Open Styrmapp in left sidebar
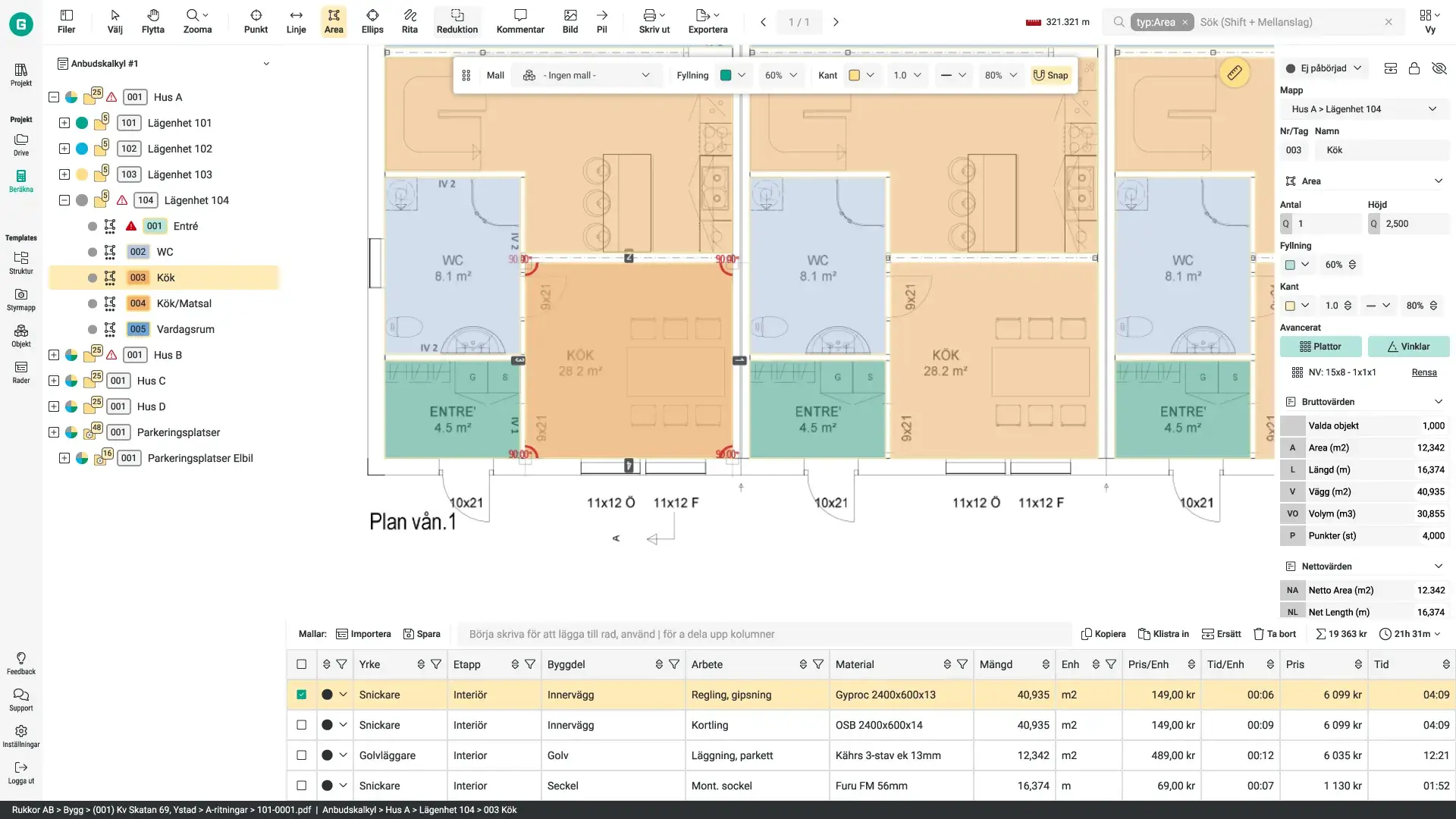The width and height of the screenshot is (1456, 819). pos(21,300)
